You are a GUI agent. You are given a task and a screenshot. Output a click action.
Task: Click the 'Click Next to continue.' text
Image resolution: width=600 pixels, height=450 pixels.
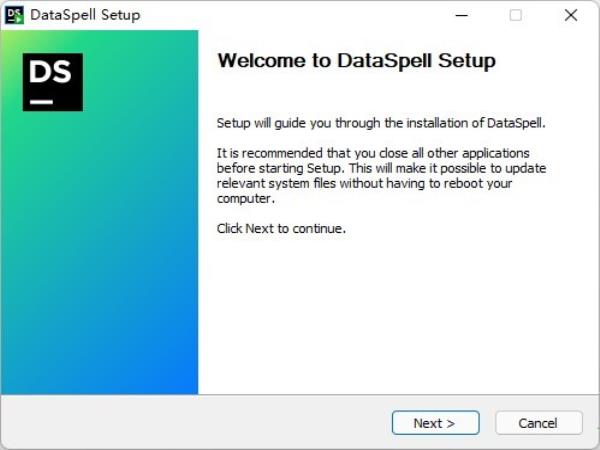[281, 229]
